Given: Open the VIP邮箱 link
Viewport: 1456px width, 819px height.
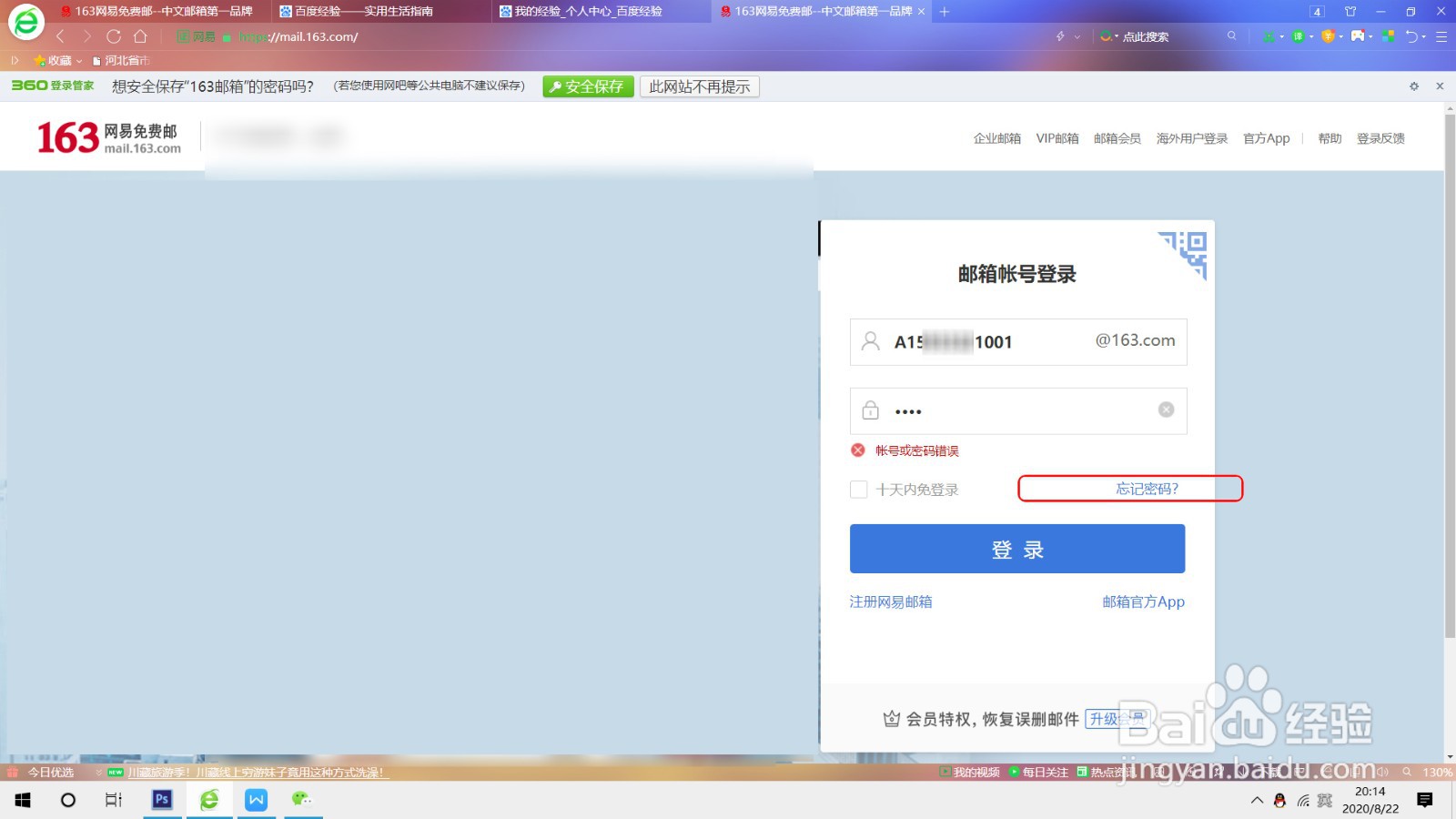Looking at the screenshot, I should coord(1057,138).
